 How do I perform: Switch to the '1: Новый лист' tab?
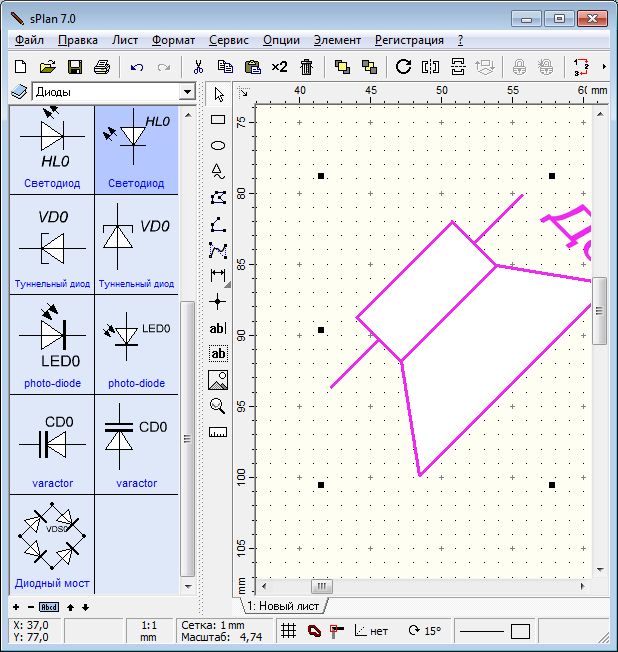click(283, 607)
